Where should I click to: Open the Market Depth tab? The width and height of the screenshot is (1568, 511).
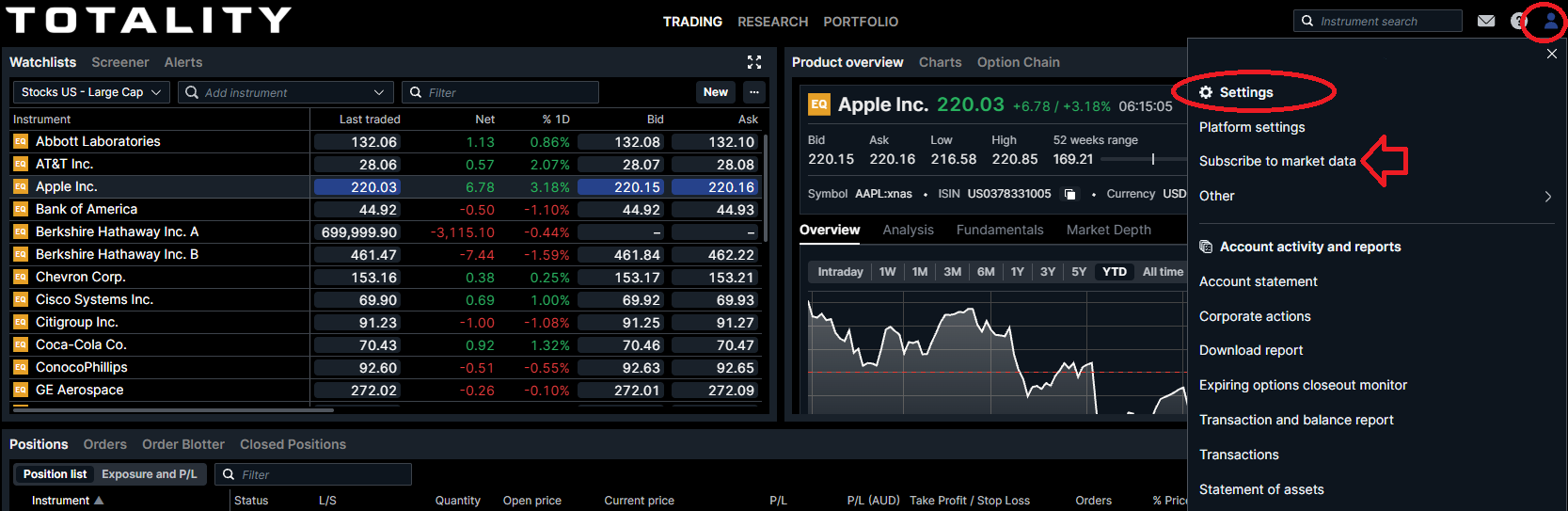[1108, 230]
